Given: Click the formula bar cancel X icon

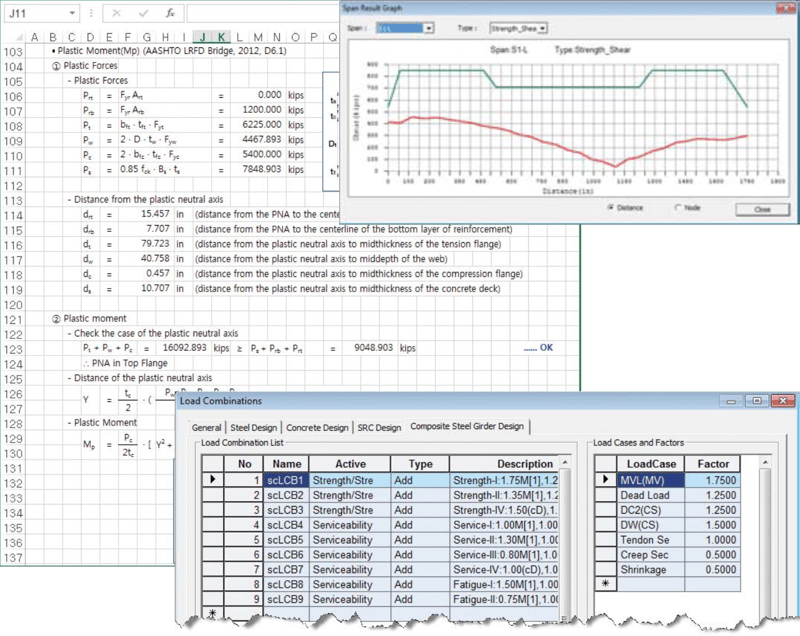Looking at the screenshot, I should 117,14.
